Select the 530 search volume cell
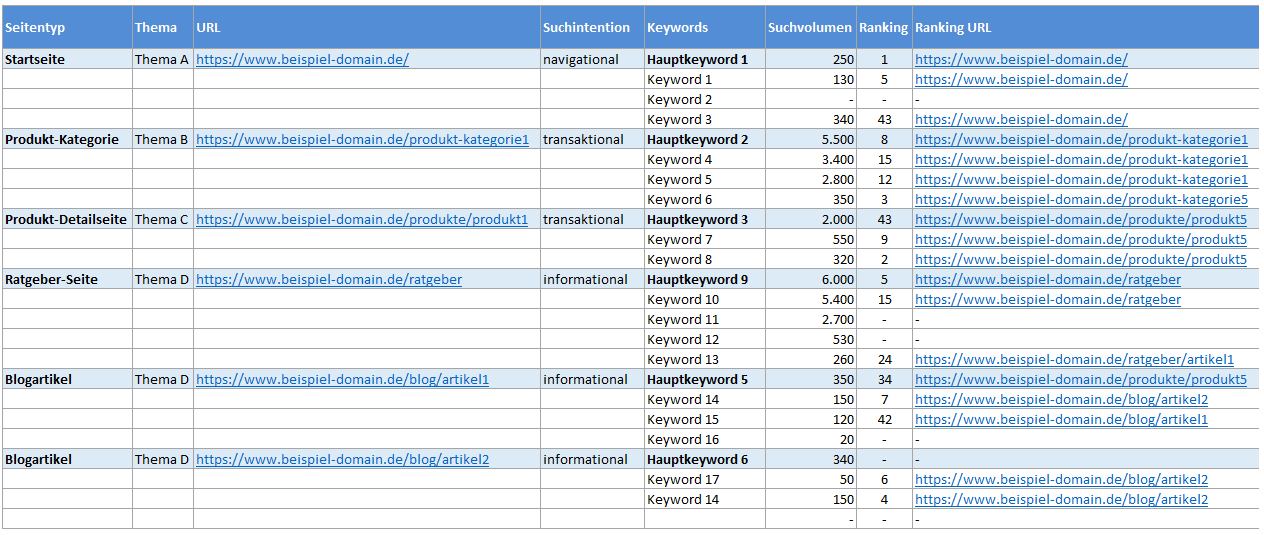The width and height of the screenshot is (1264, 535). click(811, 339)
